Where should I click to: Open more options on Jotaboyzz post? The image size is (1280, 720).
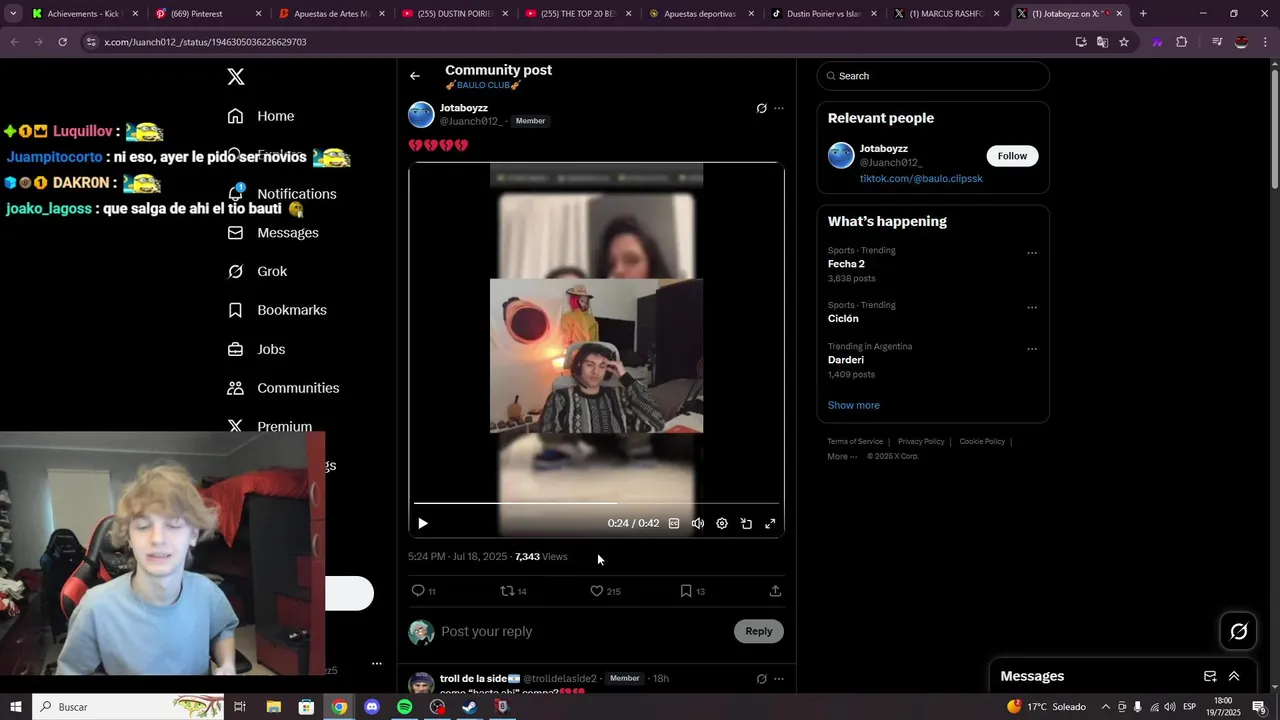click(x=779, y=108)
